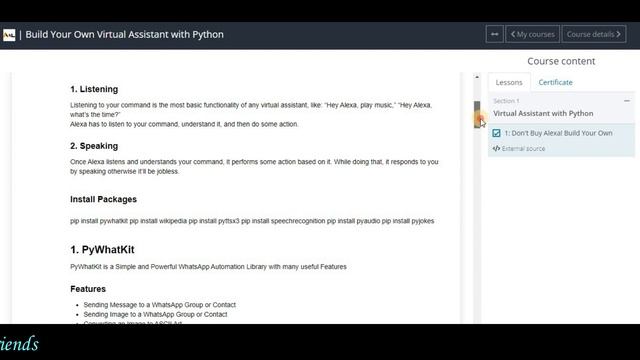
Task: Toggle lesson 1 completion checkbox
Action: 496,133
